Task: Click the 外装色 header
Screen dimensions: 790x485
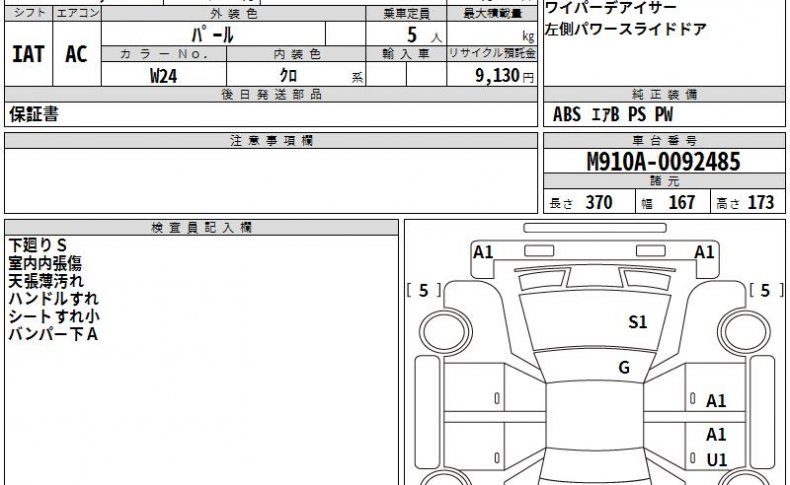Action: (234, 13)
